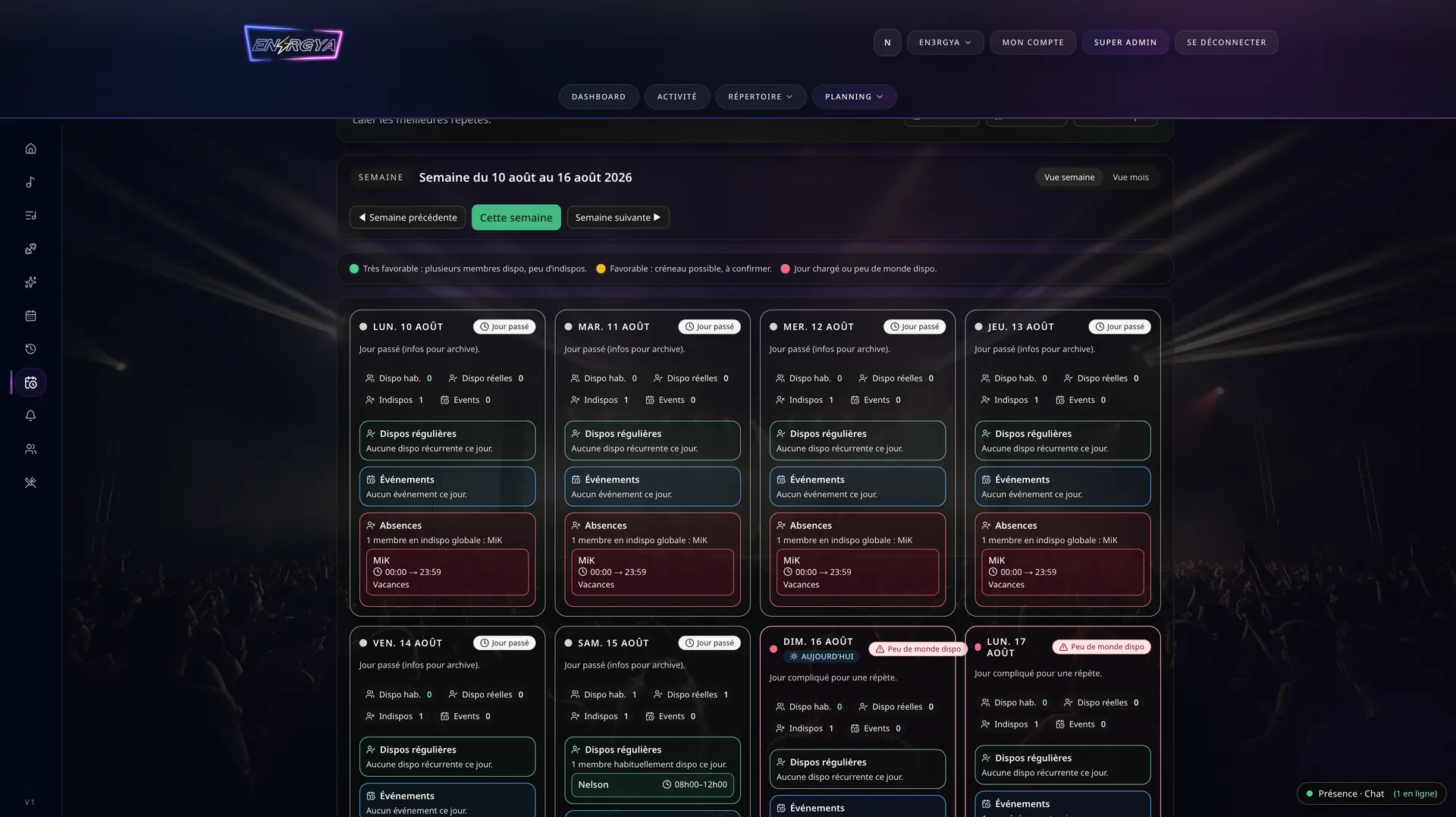Go to Semaine suivante

click(618, 218)
